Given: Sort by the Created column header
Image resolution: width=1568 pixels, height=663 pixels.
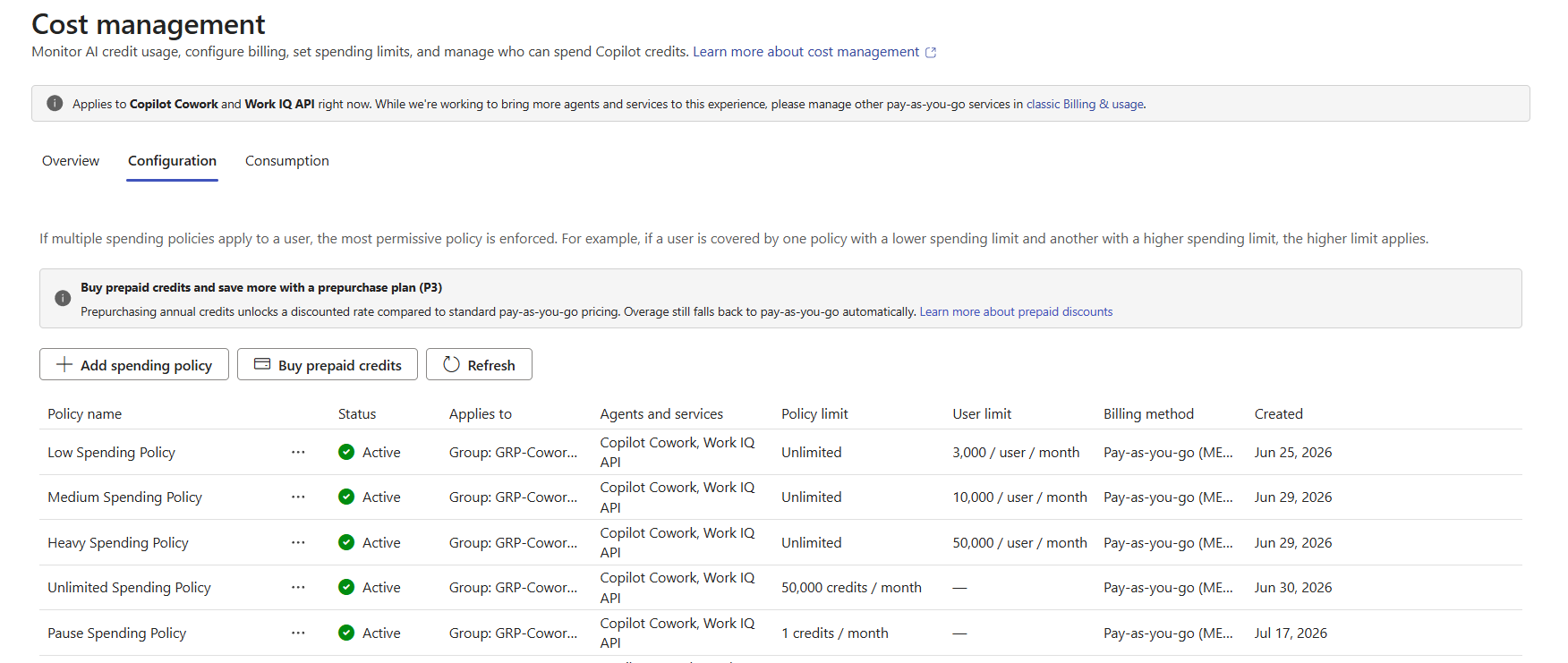Looking at the screenshot, I should tap(1278, 413).
